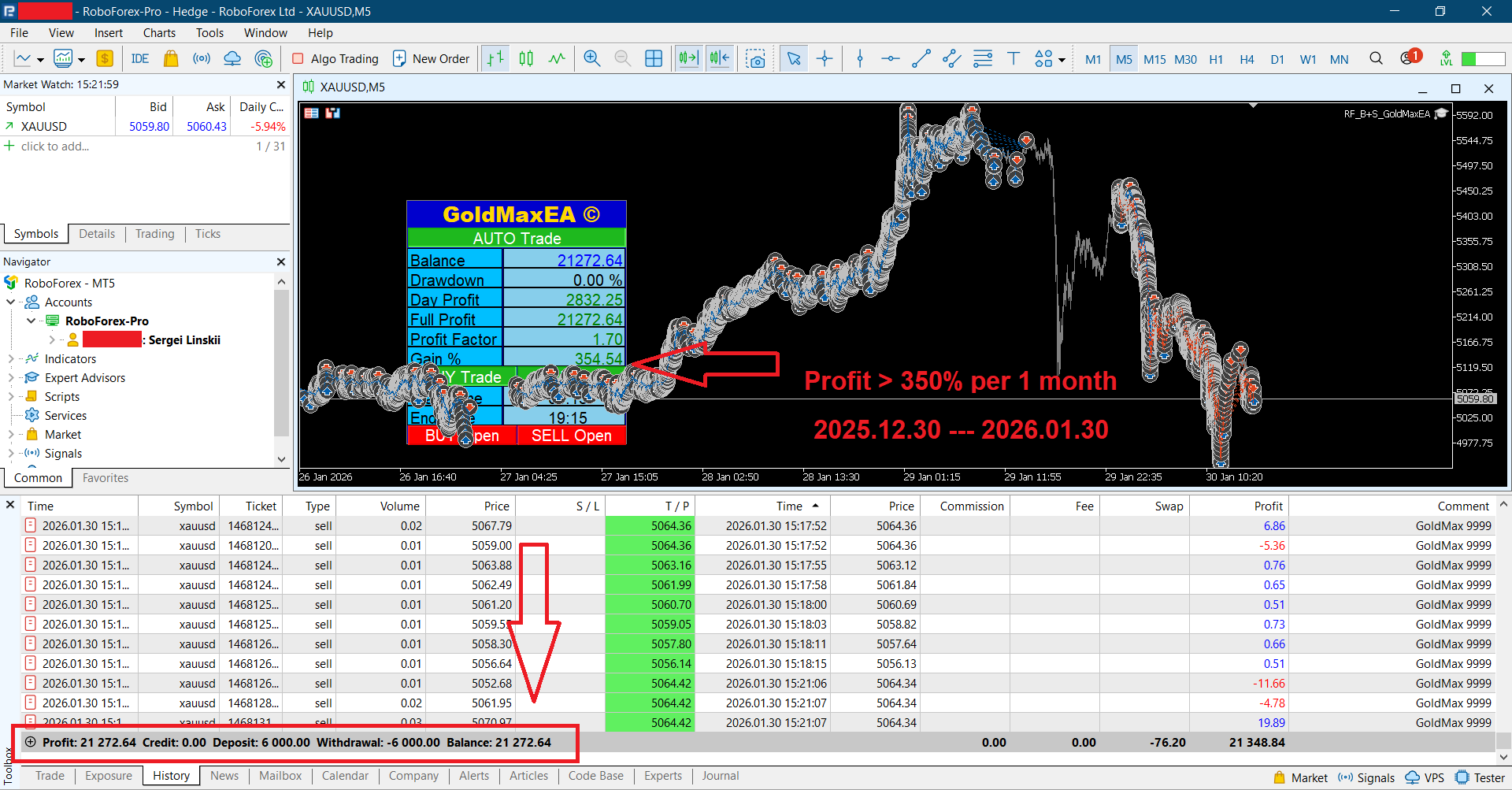Expand the Expert Advisors tree node
Image resolution: width=1512 pixels, height=790 pixels.
[x=11, y=377]
